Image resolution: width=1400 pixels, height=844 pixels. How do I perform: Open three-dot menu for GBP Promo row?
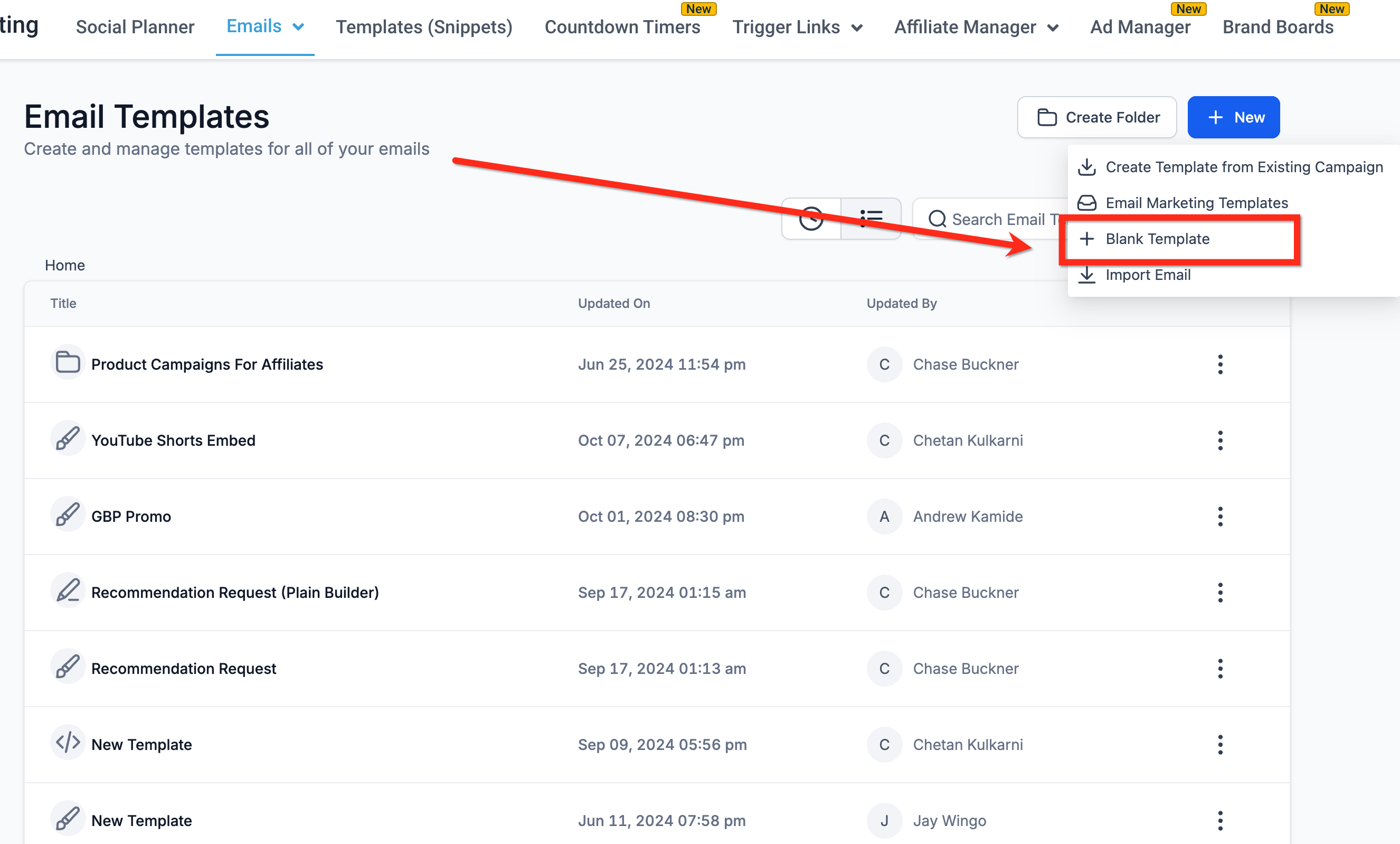pos(1220,516)
